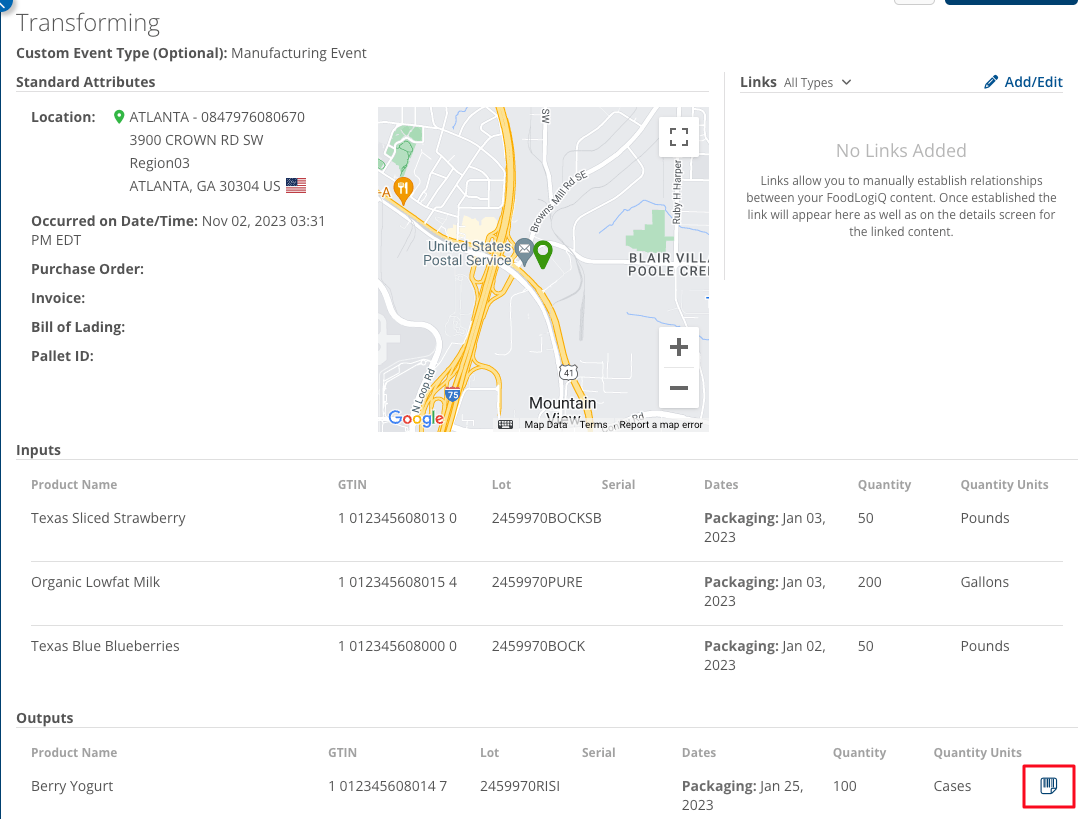Click the Google logo on the map
Viewport: 1092px width, 819px height.
pyautogui.click(x=415, y=419)
